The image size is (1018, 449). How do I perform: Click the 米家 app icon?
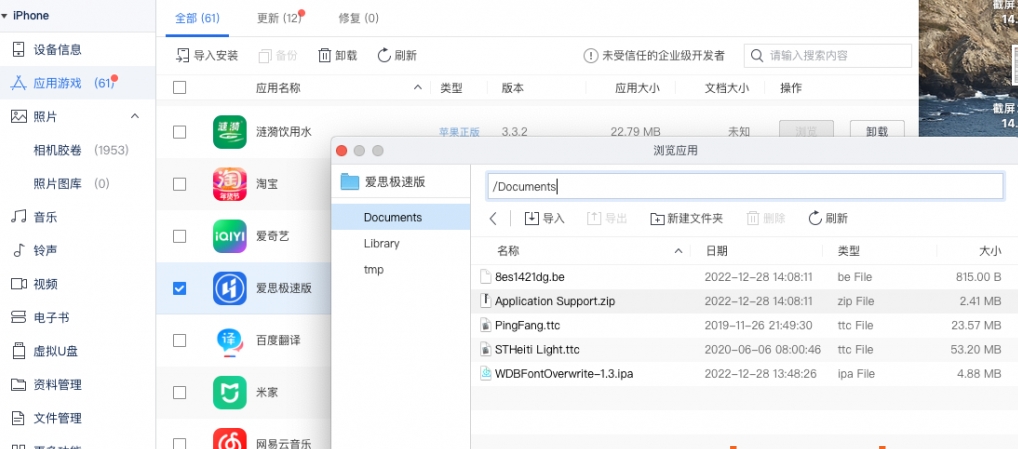tap(230, 393)
